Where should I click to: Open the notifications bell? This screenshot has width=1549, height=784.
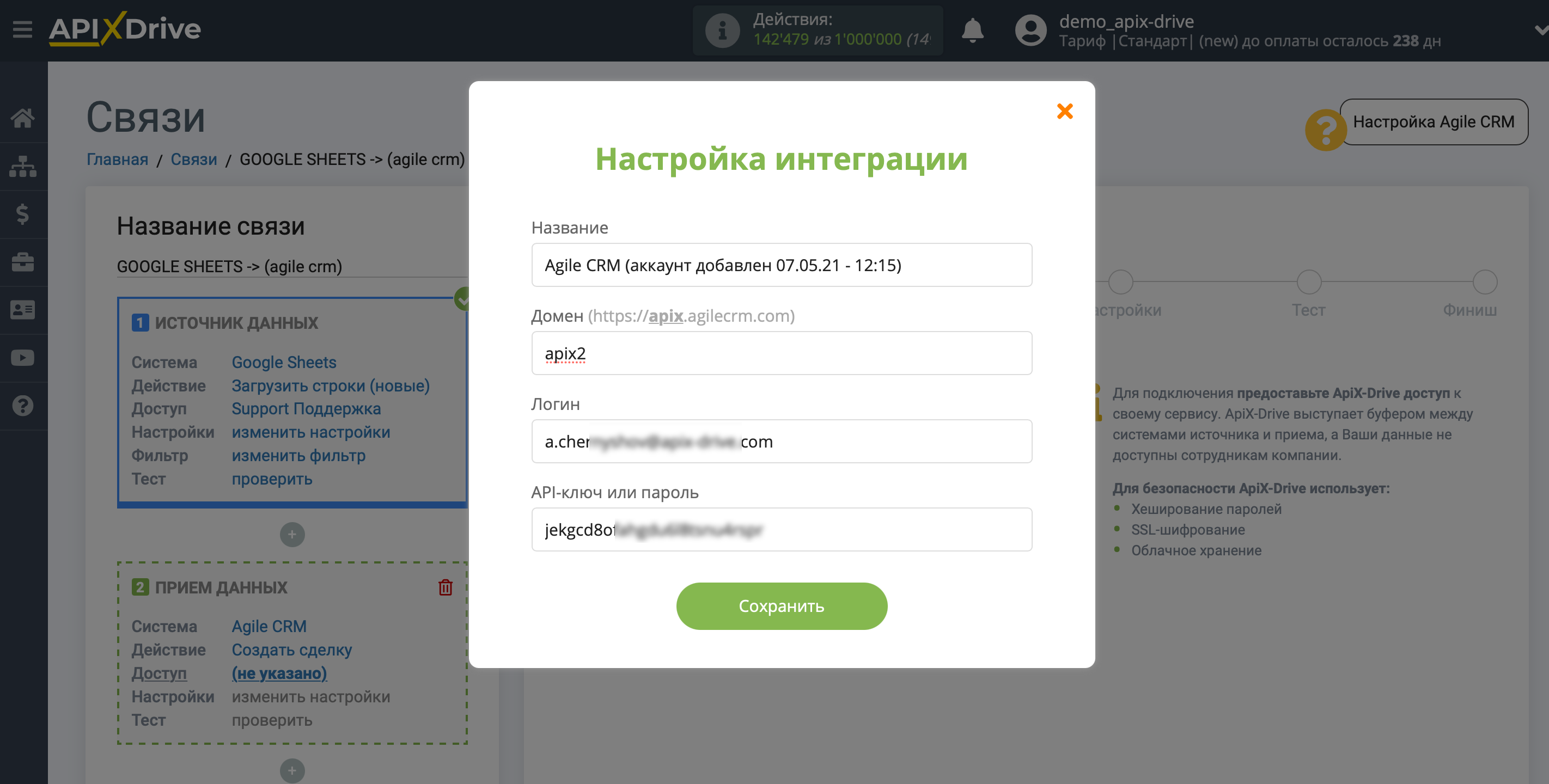point(972,30)
